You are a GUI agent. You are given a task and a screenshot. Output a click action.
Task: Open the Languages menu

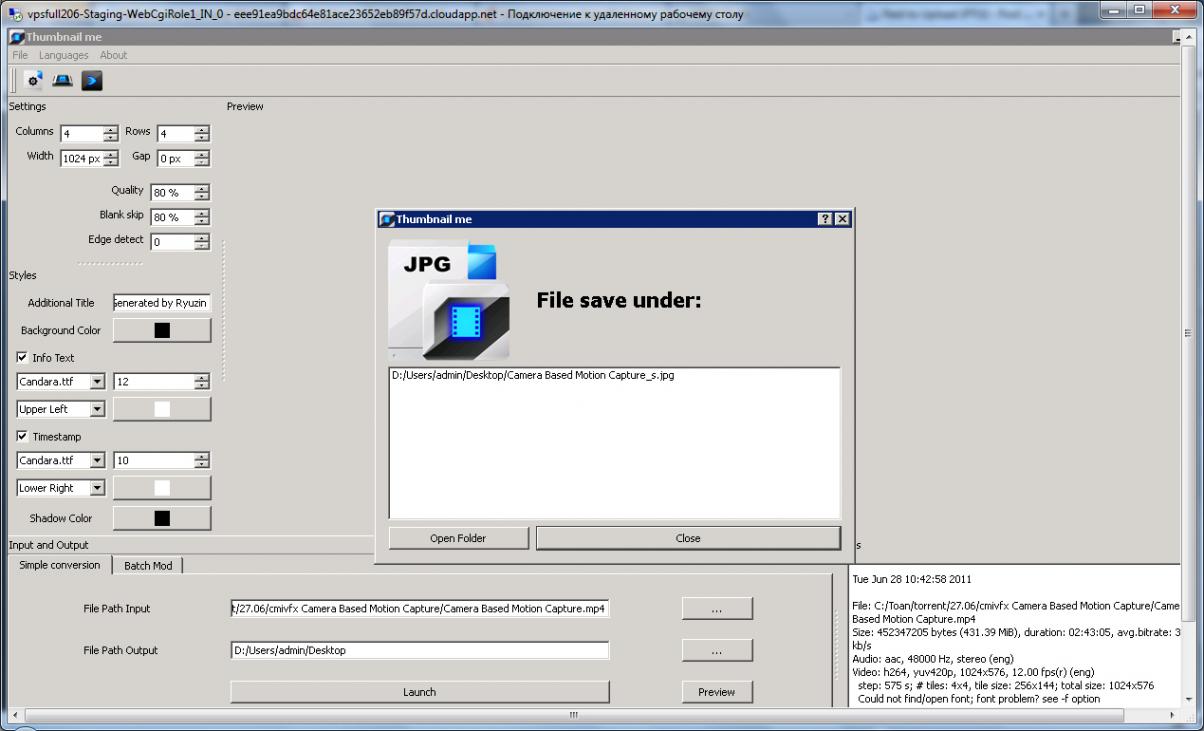click(x=64, y=55)
